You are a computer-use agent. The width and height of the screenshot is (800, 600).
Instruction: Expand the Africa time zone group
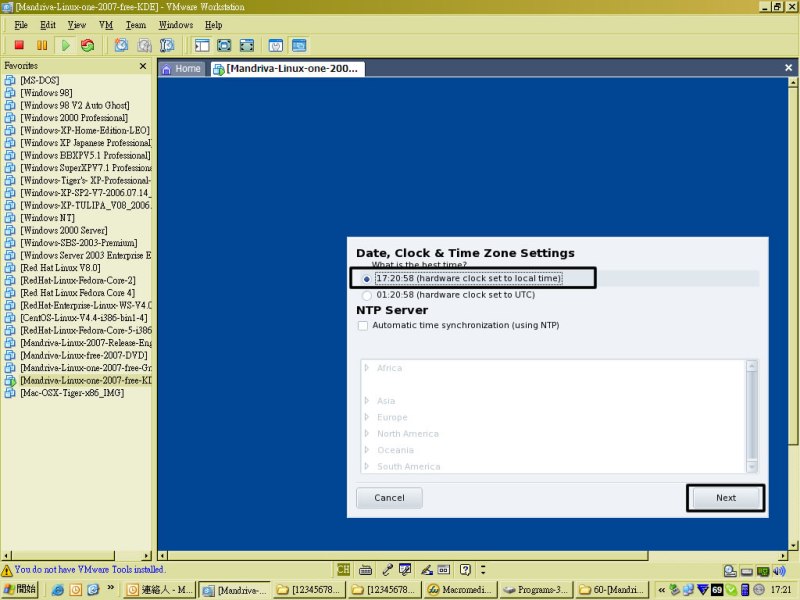coord(366,368)
